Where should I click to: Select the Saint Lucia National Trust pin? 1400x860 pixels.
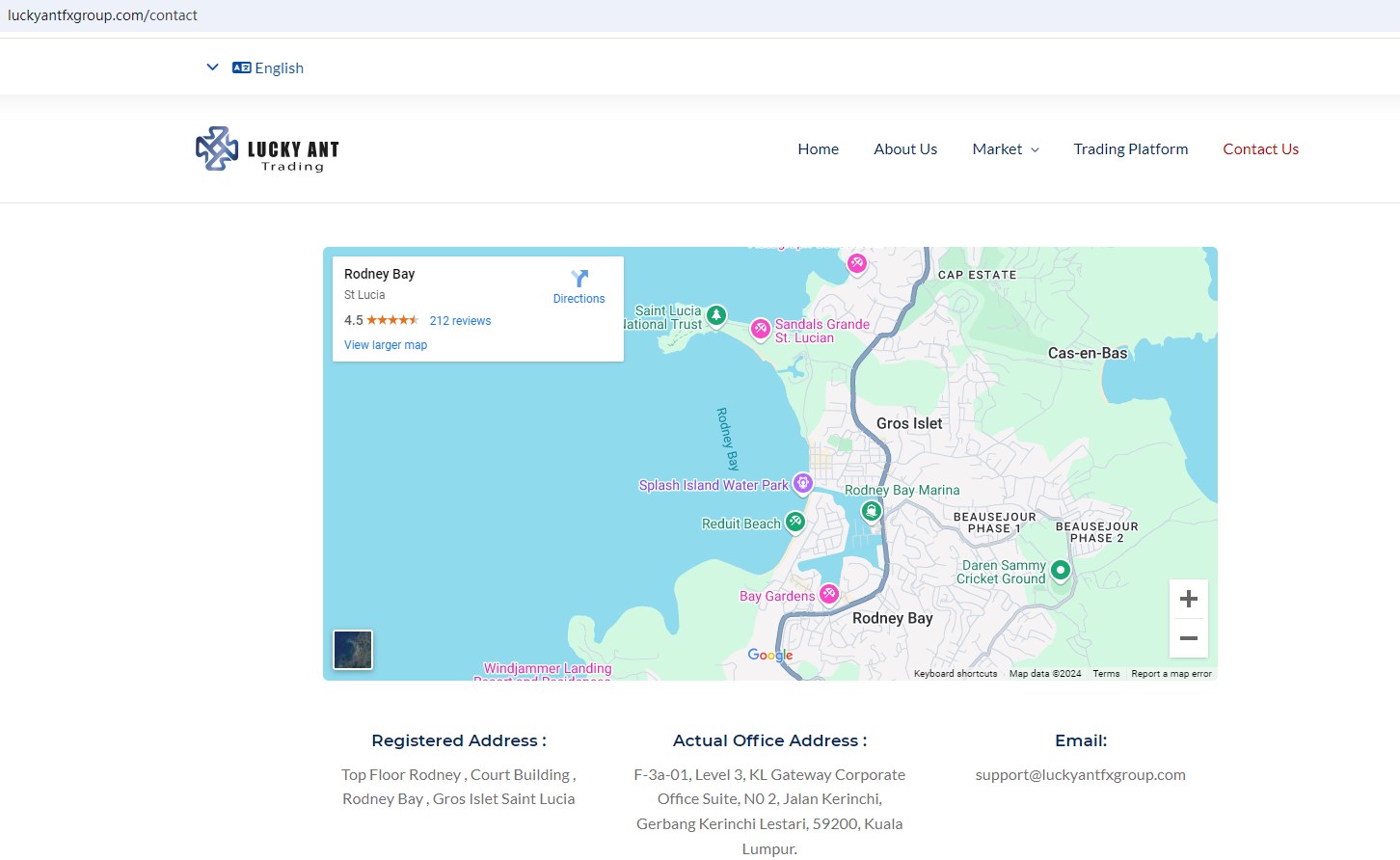point(716,315)
